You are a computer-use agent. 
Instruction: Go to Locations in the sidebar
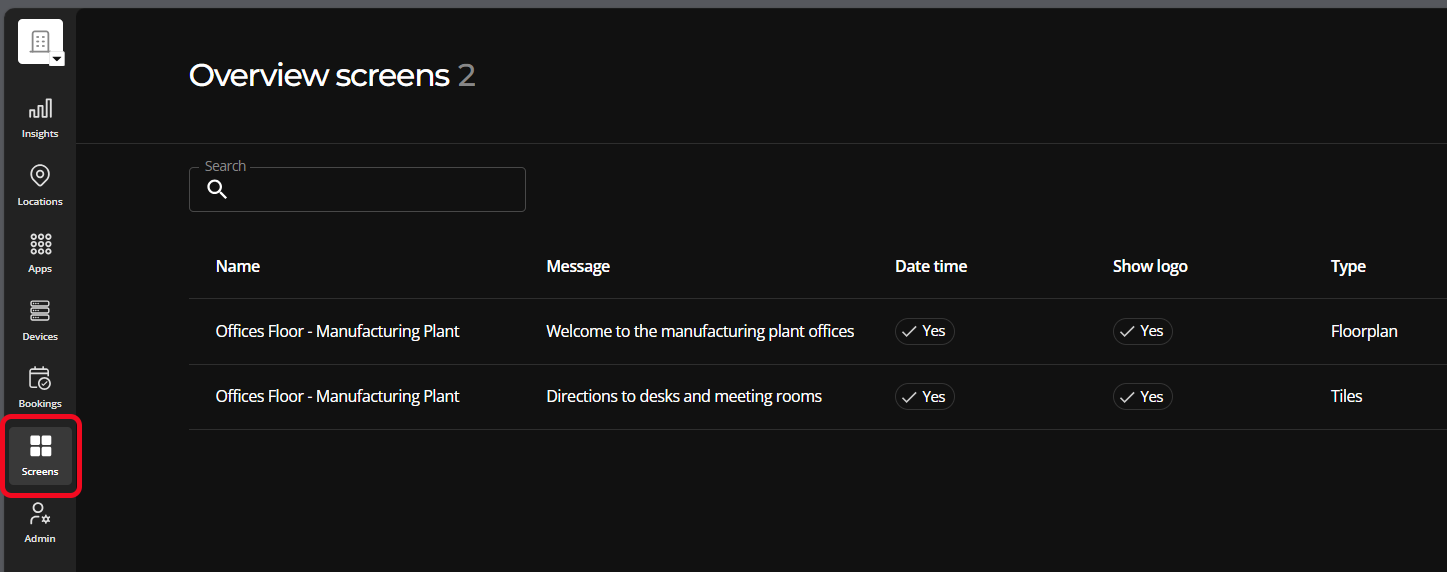click(40, 186)
